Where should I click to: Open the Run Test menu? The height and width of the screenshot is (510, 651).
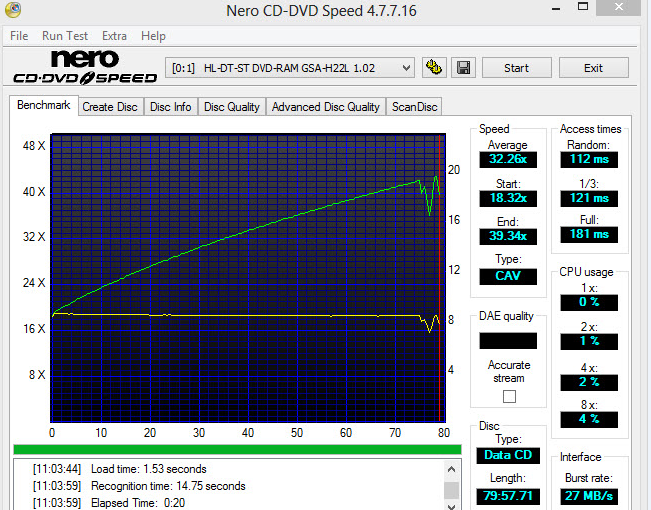65,36
